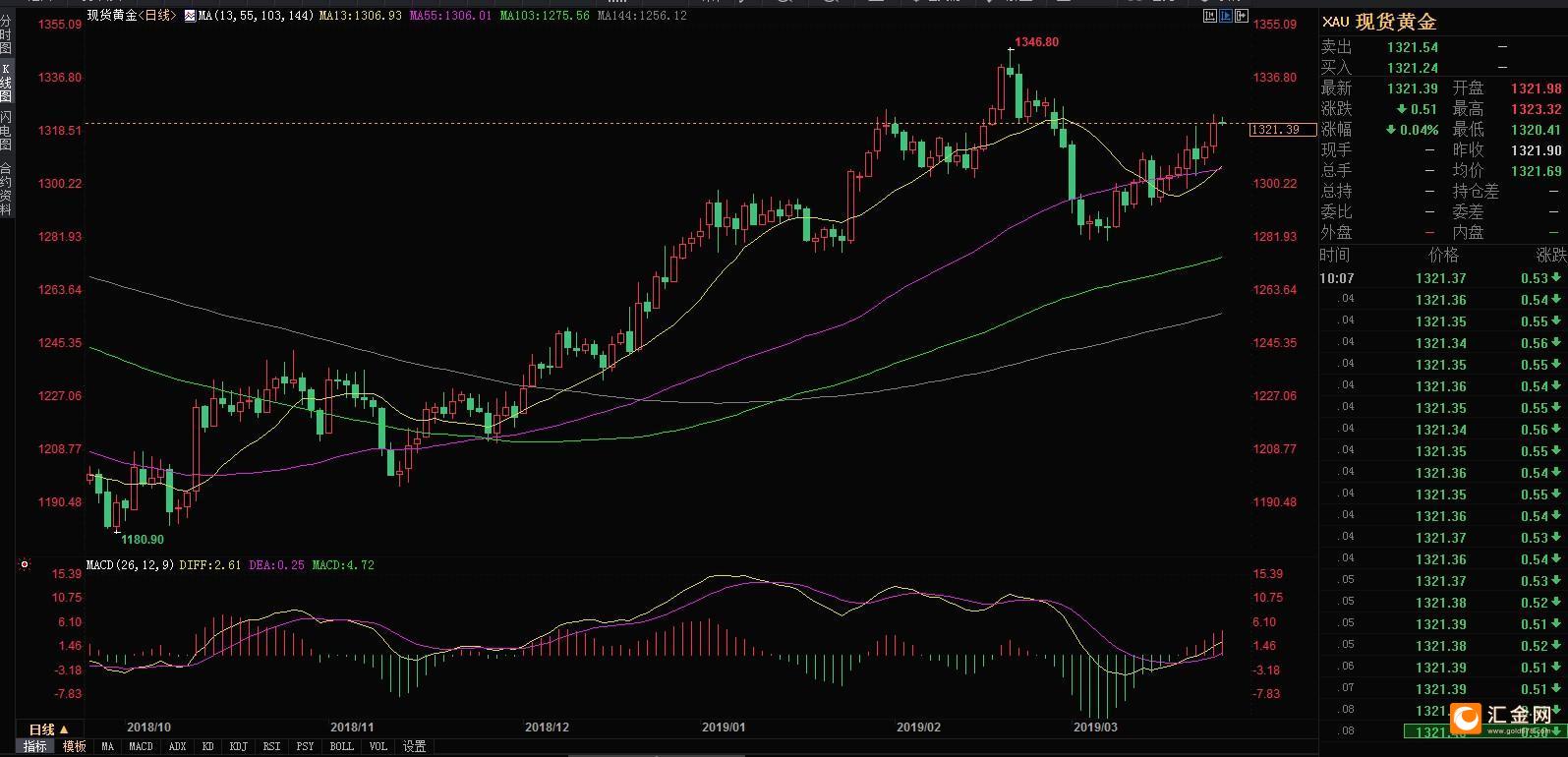The image size is (1568, 757).
Task: Switch to 分时图 sidebar tab
Action: coord(6,35)
